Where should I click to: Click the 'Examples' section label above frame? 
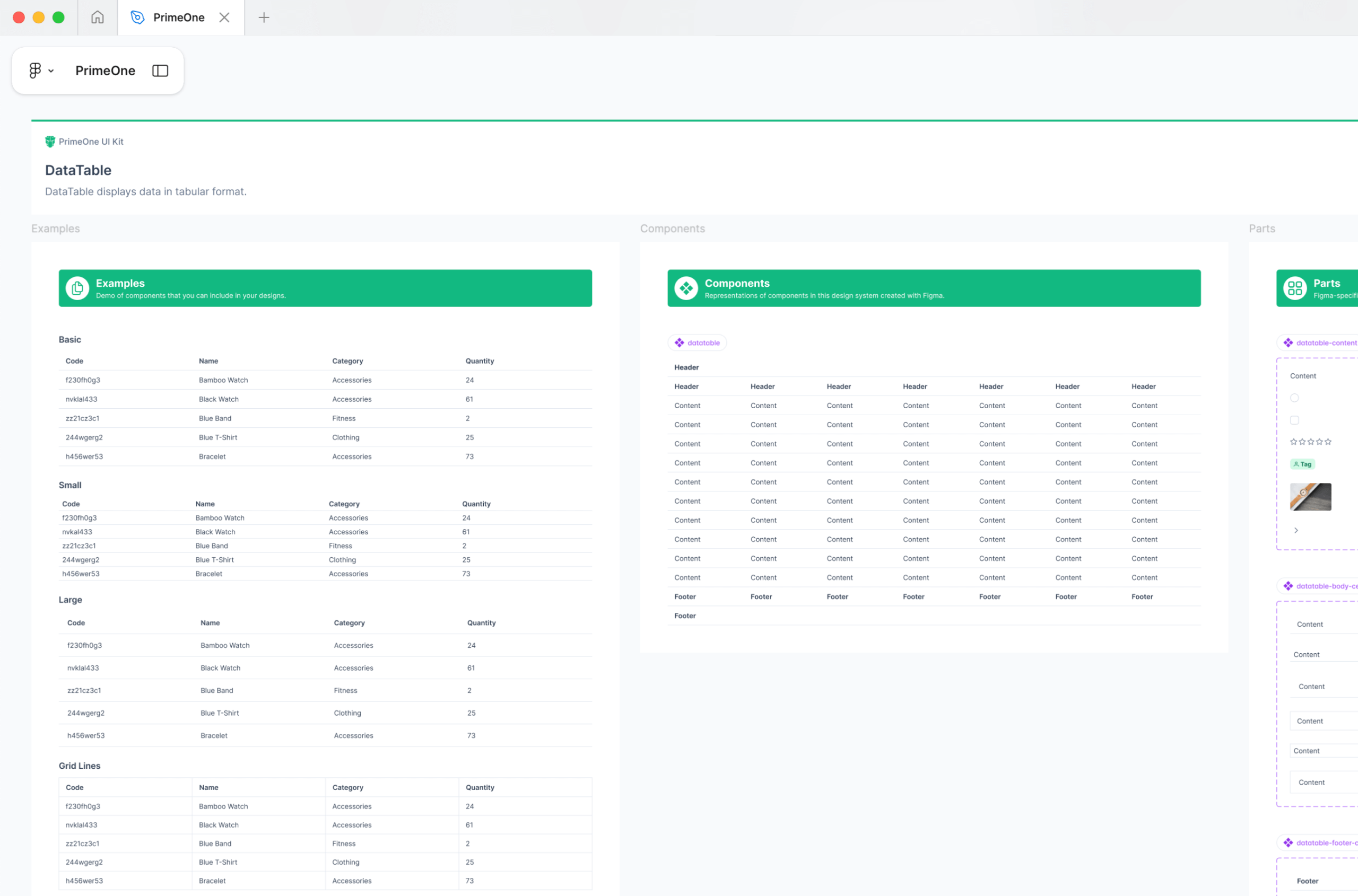click(56, 229)
